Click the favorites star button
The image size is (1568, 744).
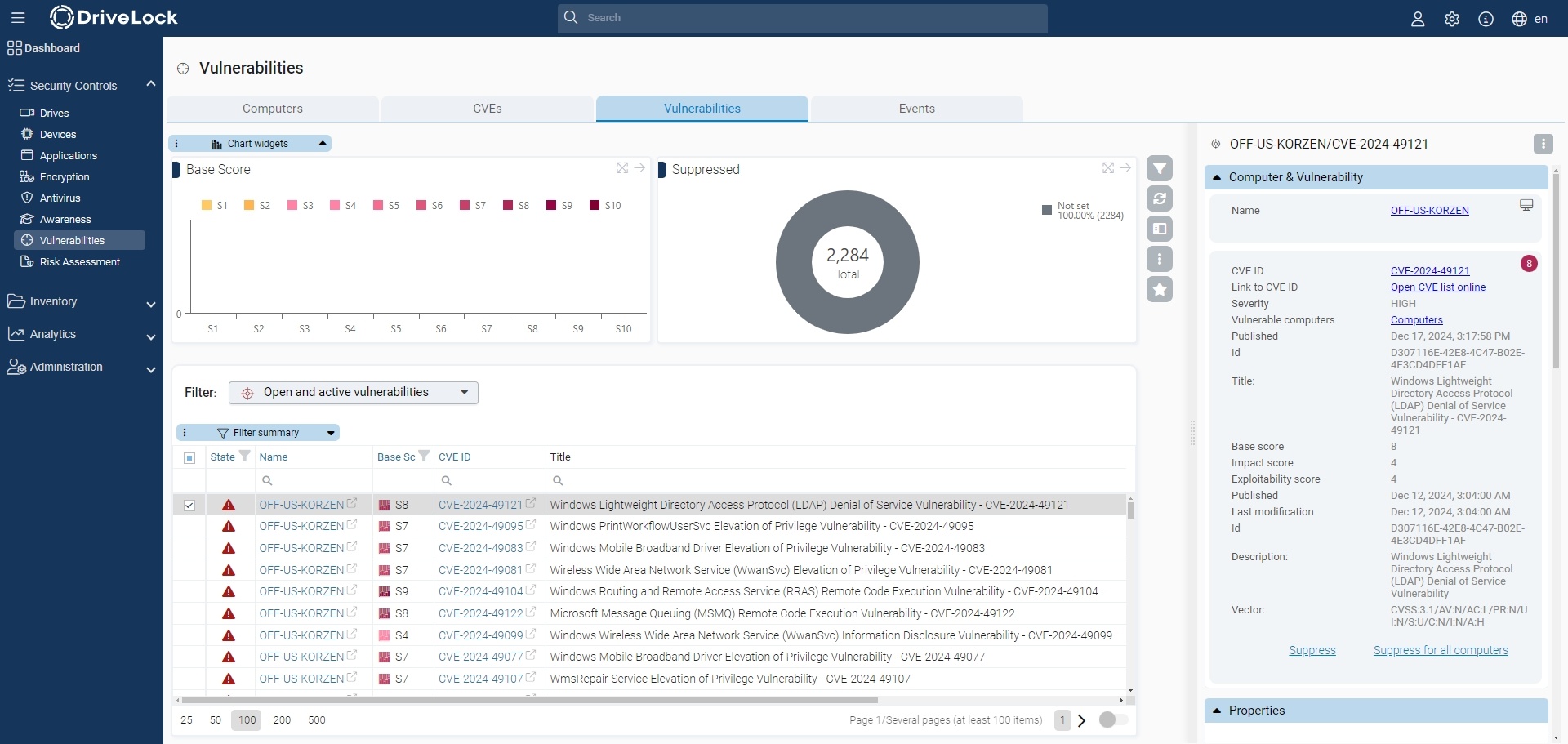click(x=1160, y=289)
